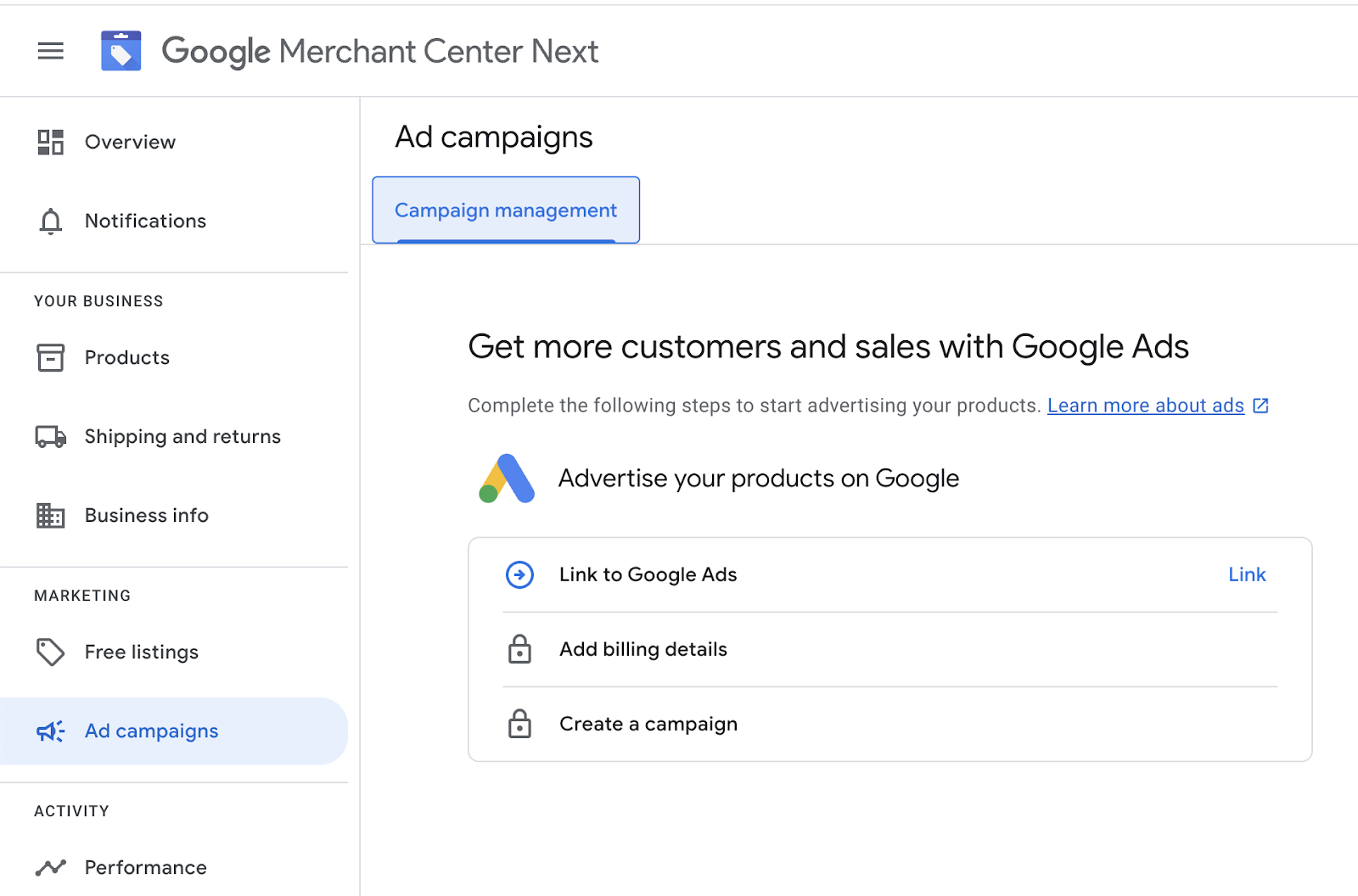Click the Ad campaigns megaphone icon
This screenshot has width=1358, height=896.
point(51,731)
